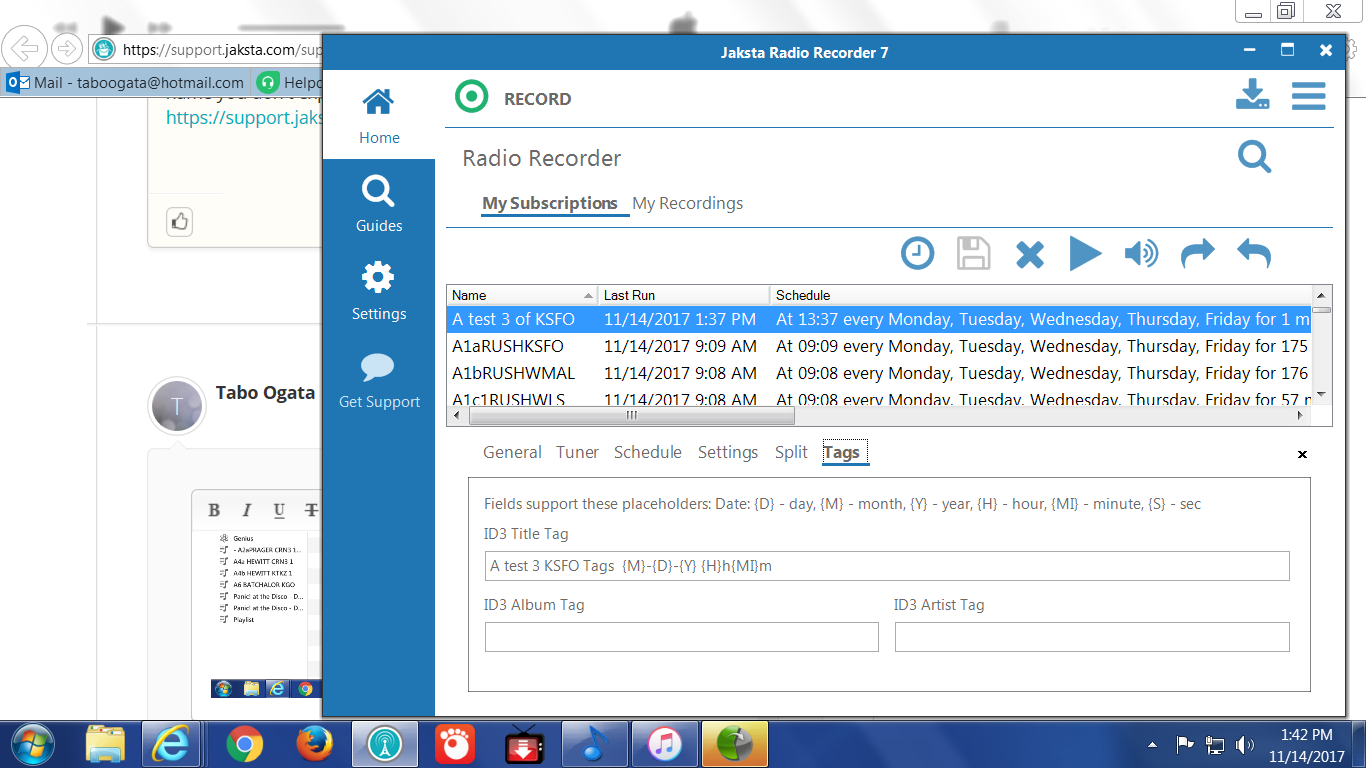The height and width of the screenshot is (768, 1366).
Task: Sort list by Schedule column header
Action: 1040,295
